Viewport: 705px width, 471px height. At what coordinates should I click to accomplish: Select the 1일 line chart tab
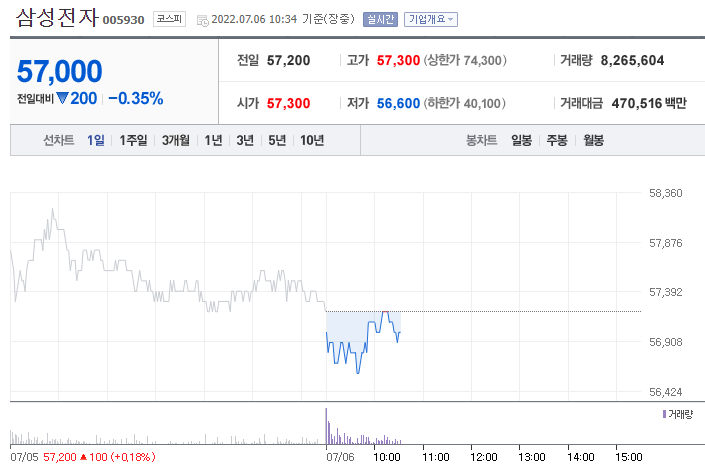96,141
